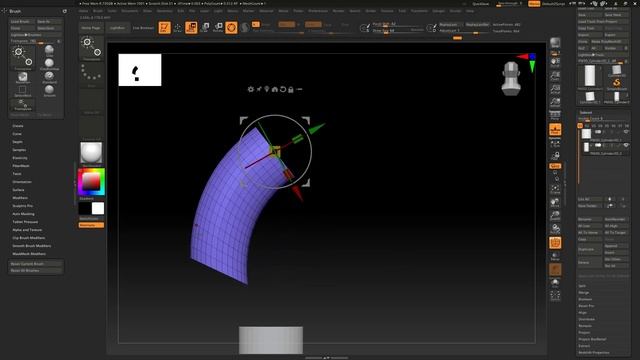Toggle visibility eye of second subtool
640x360 pixels.
626,145
